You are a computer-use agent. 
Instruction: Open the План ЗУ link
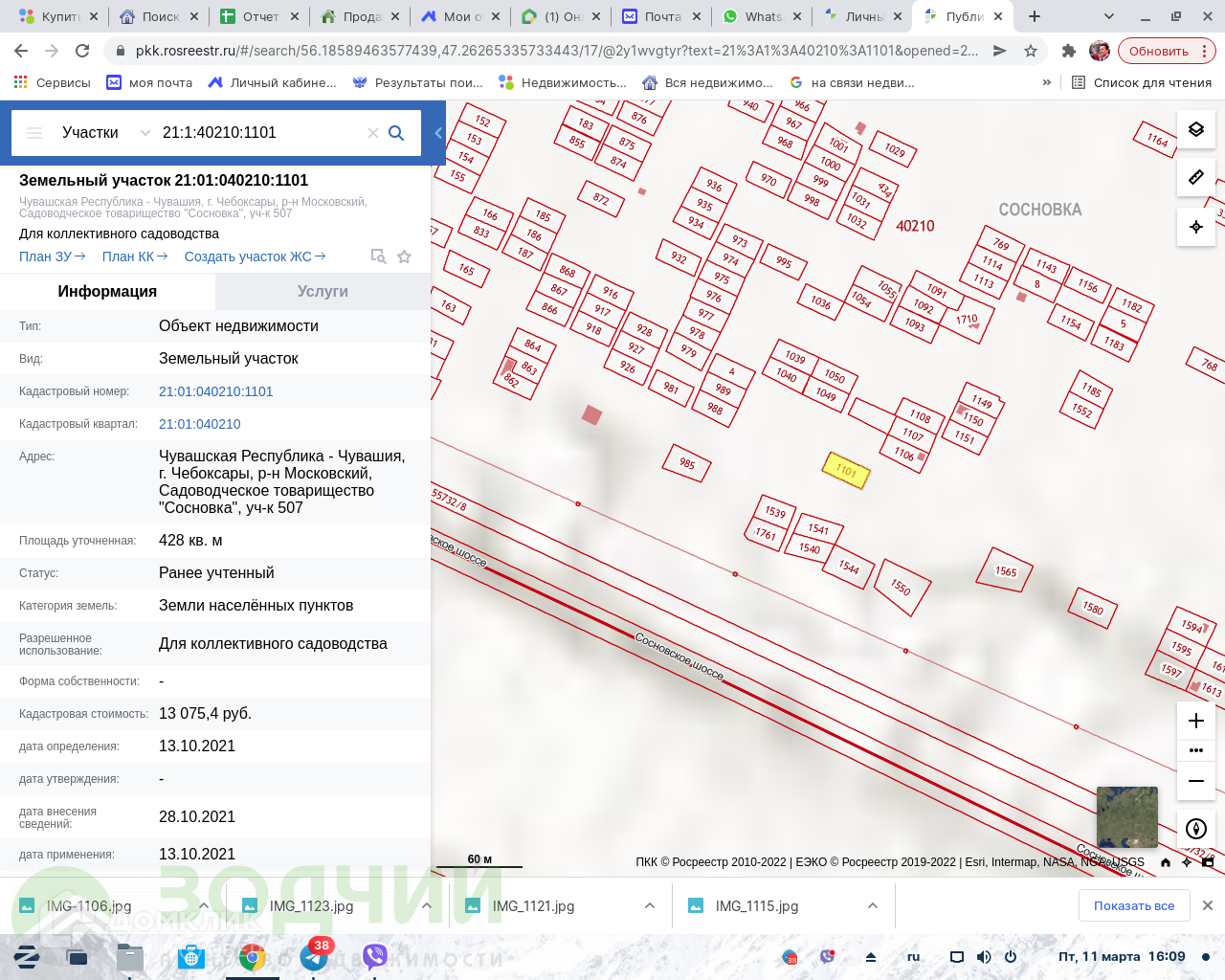(52, 256)
